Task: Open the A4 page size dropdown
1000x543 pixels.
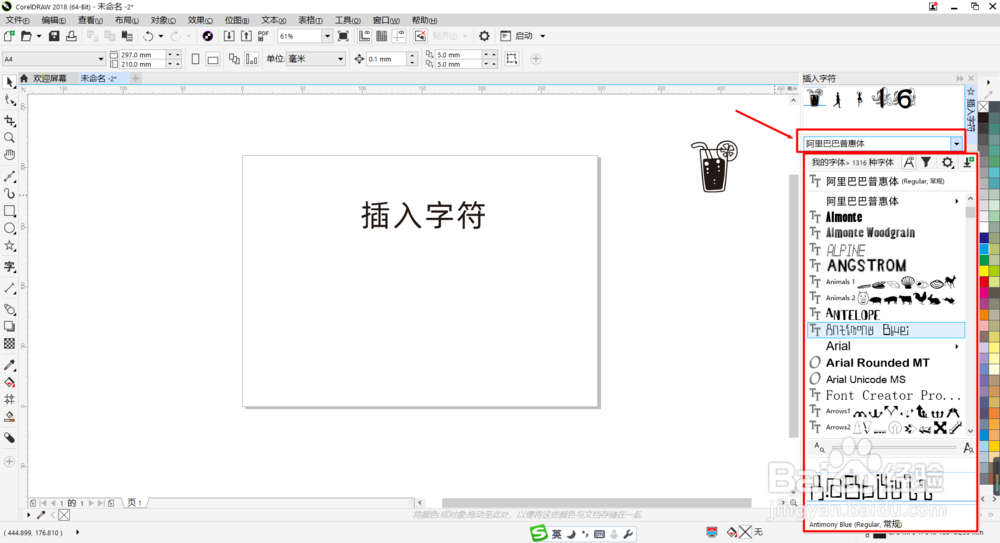Action: click(101, 59)
